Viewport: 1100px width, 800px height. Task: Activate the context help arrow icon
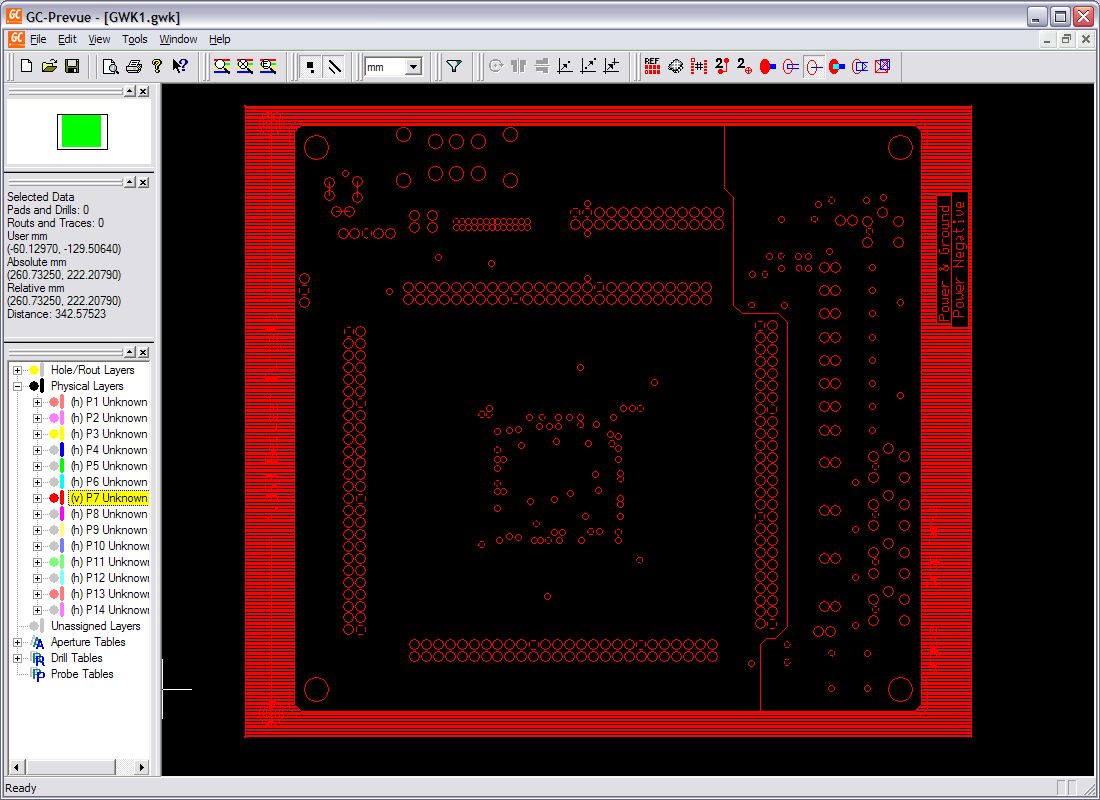(179, 66)
